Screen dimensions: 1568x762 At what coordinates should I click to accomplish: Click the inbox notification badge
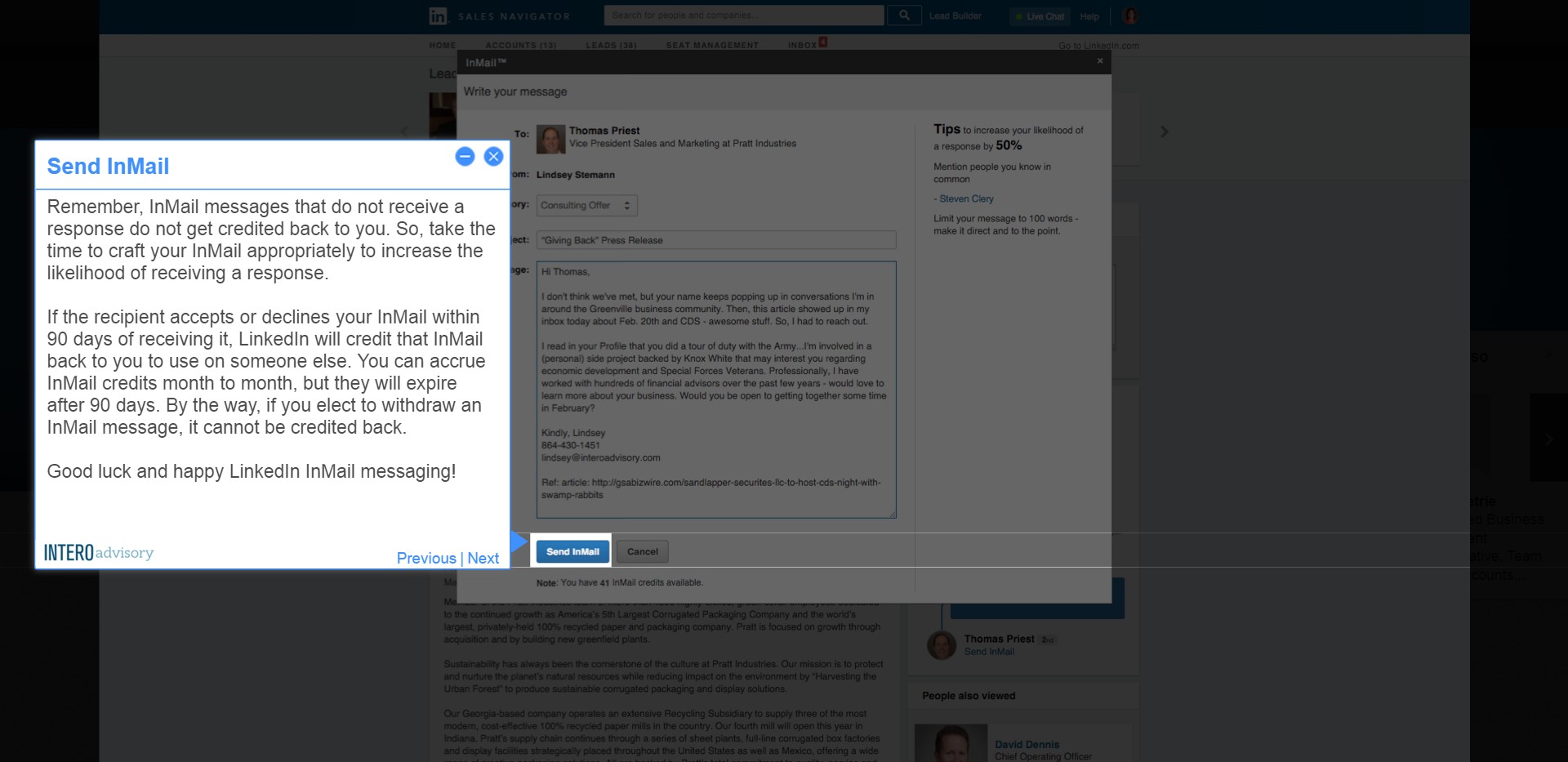pos(823,42)
